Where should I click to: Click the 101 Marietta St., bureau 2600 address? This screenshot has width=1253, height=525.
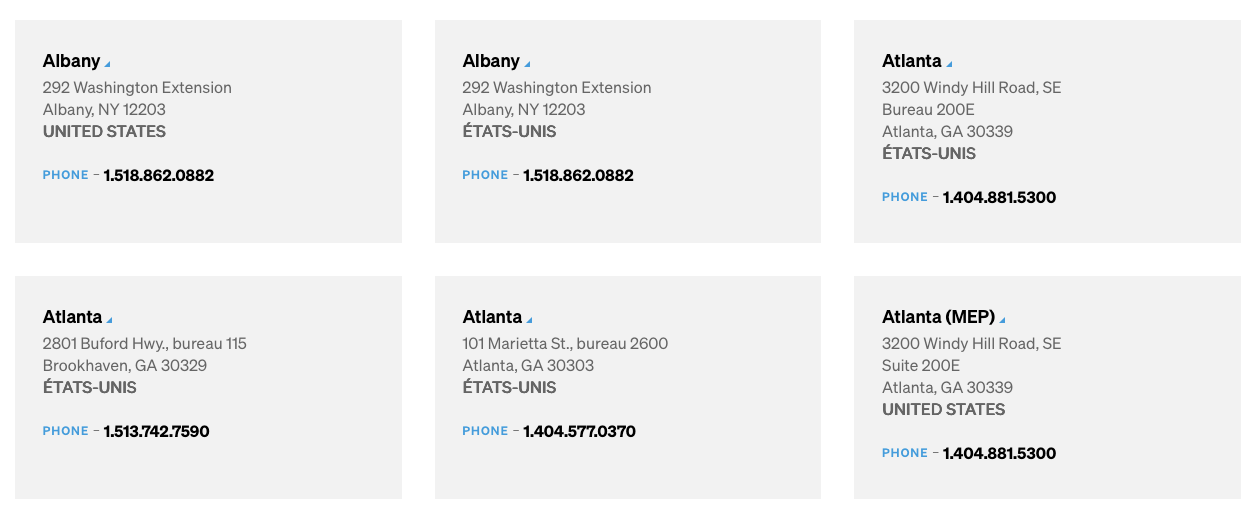[565, 343]
